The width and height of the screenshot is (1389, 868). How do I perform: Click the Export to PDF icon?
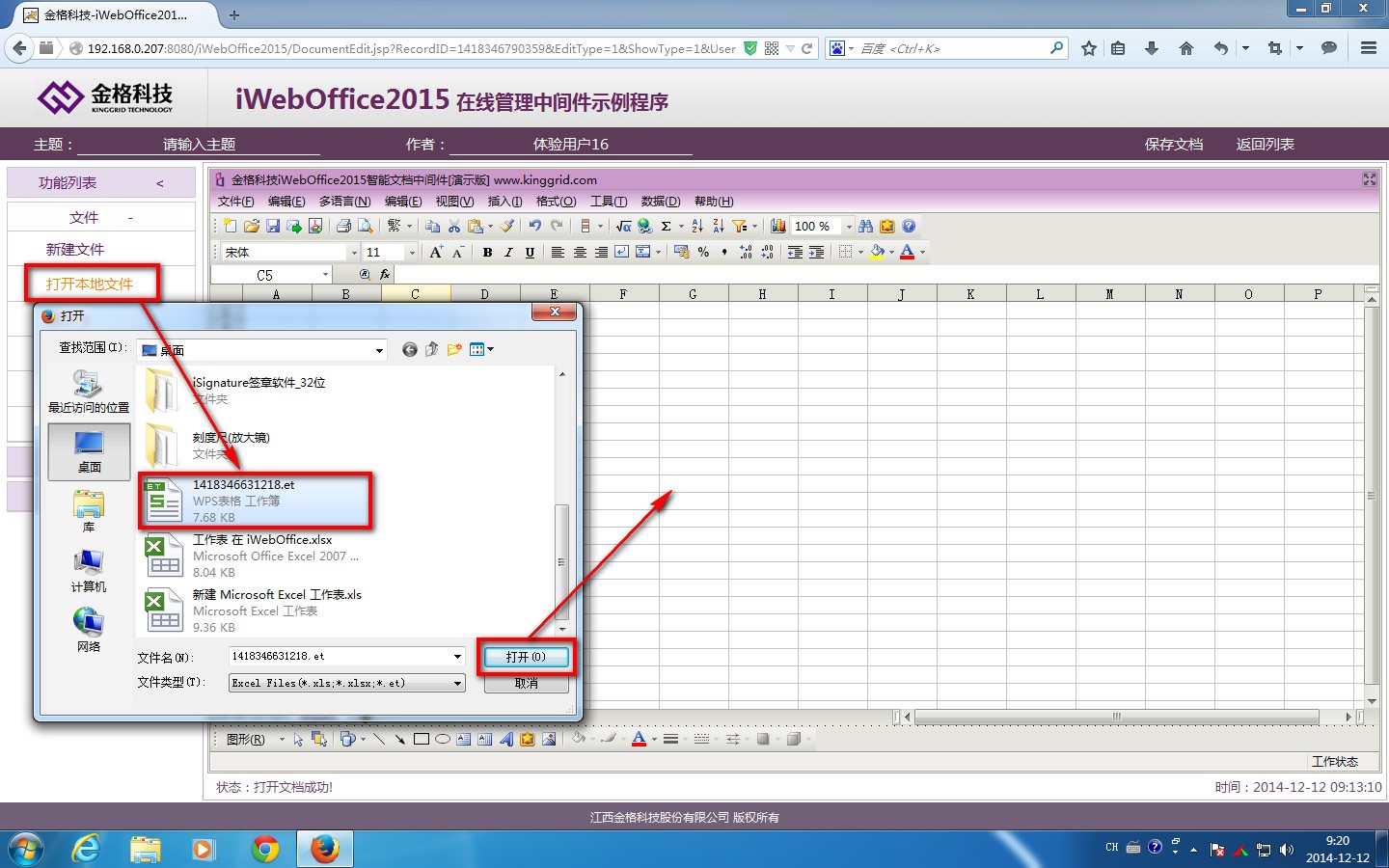[x=315, y=226]
